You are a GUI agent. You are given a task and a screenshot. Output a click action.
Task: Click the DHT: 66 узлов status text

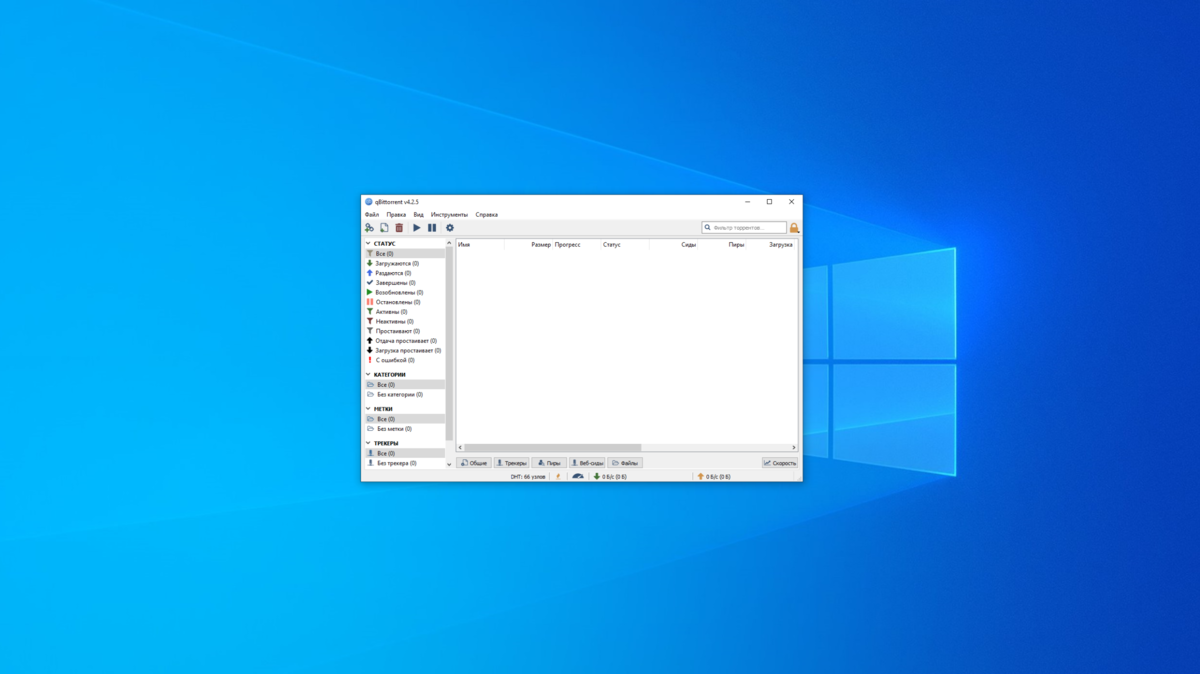528,477
